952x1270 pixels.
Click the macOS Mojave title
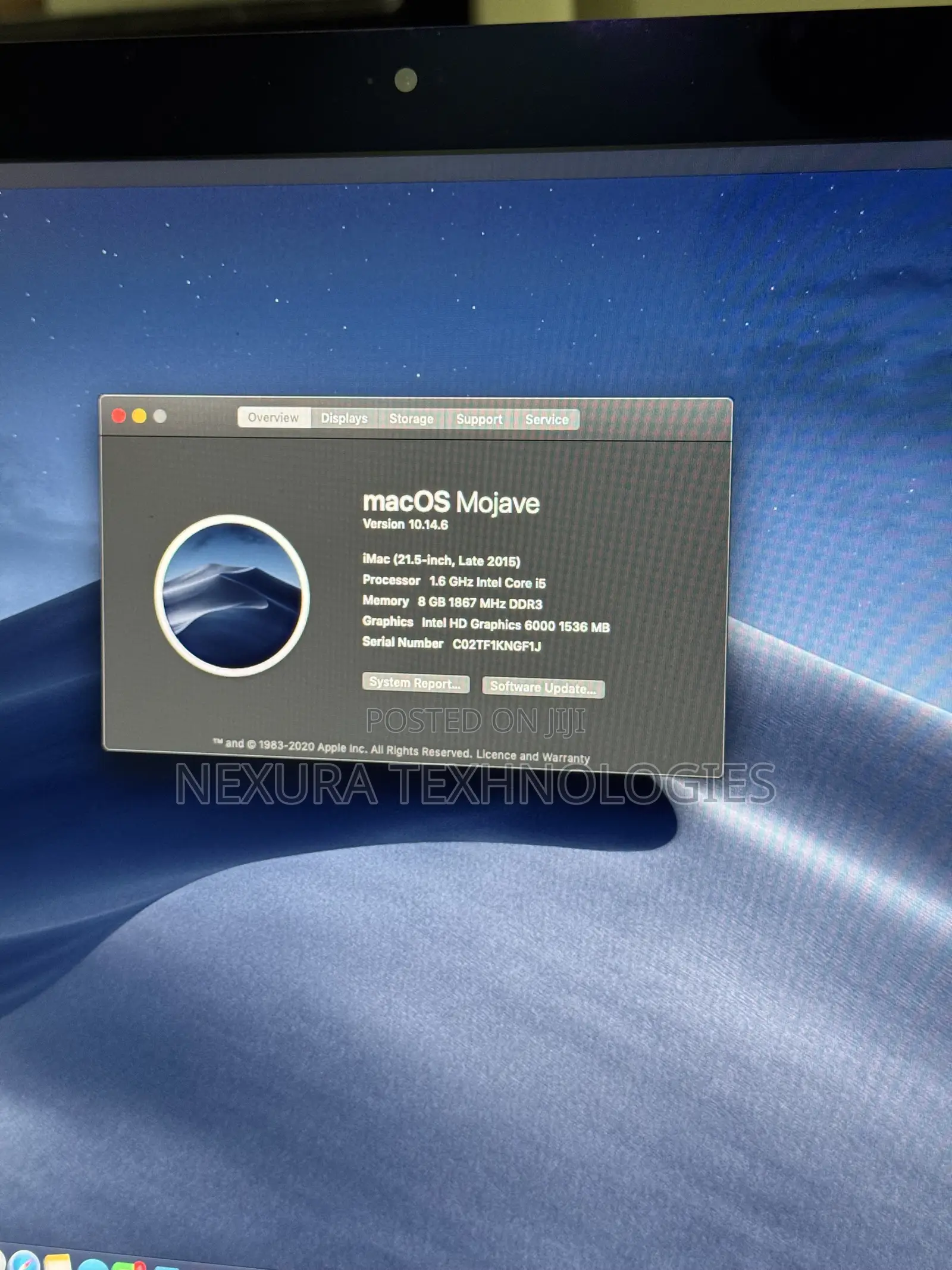pyautogui.click(x=451, y=502)
